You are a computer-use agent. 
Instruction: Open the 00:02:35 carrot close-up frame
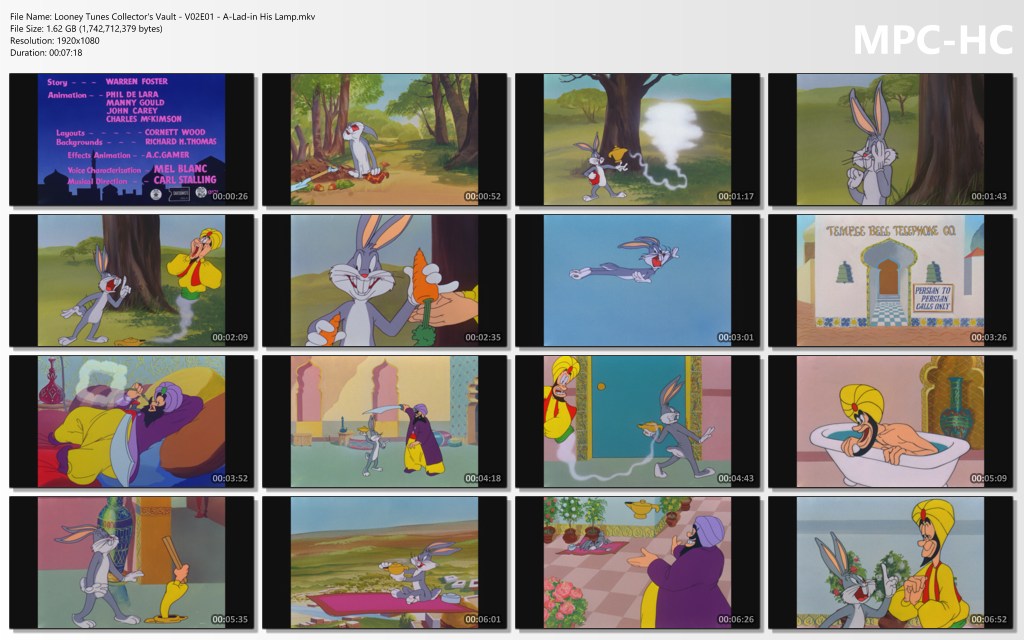click(385, 280)
